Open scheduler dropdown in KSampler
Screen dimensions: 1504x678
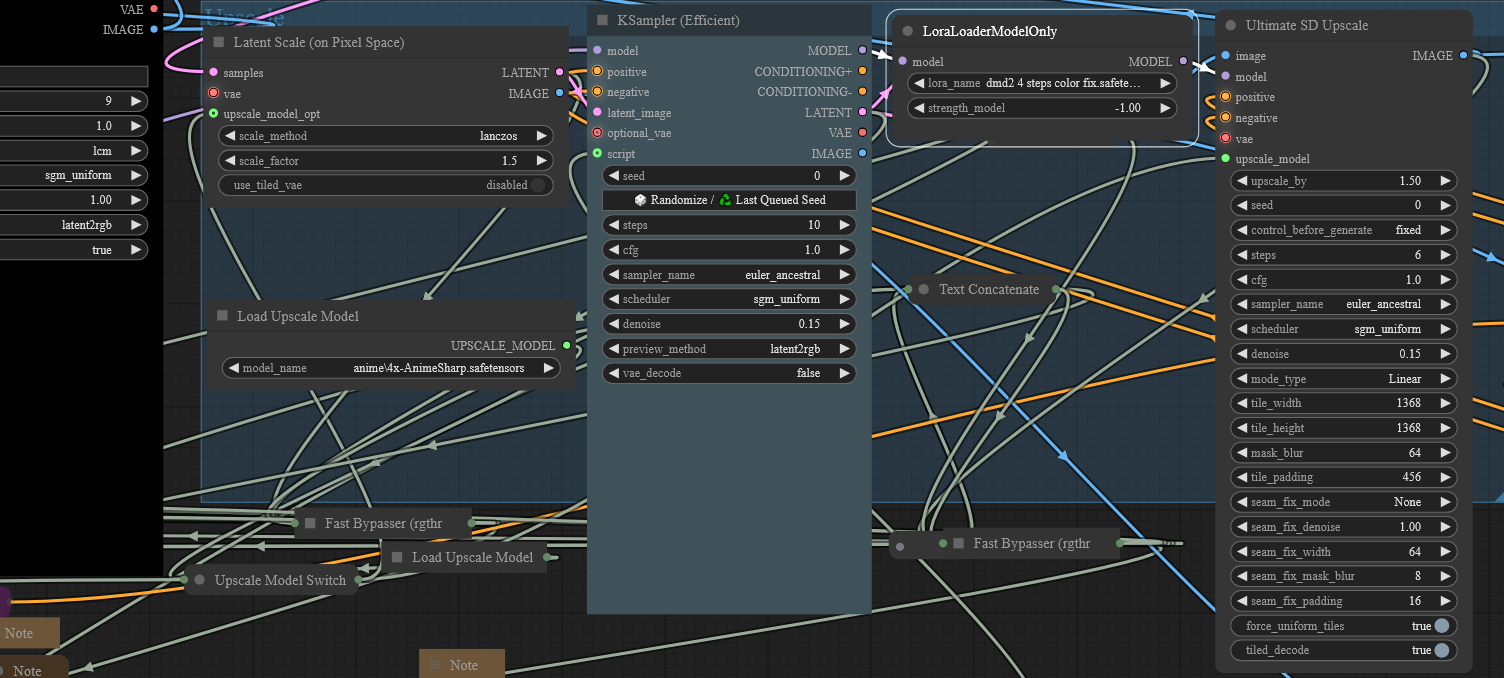[729, 299]
